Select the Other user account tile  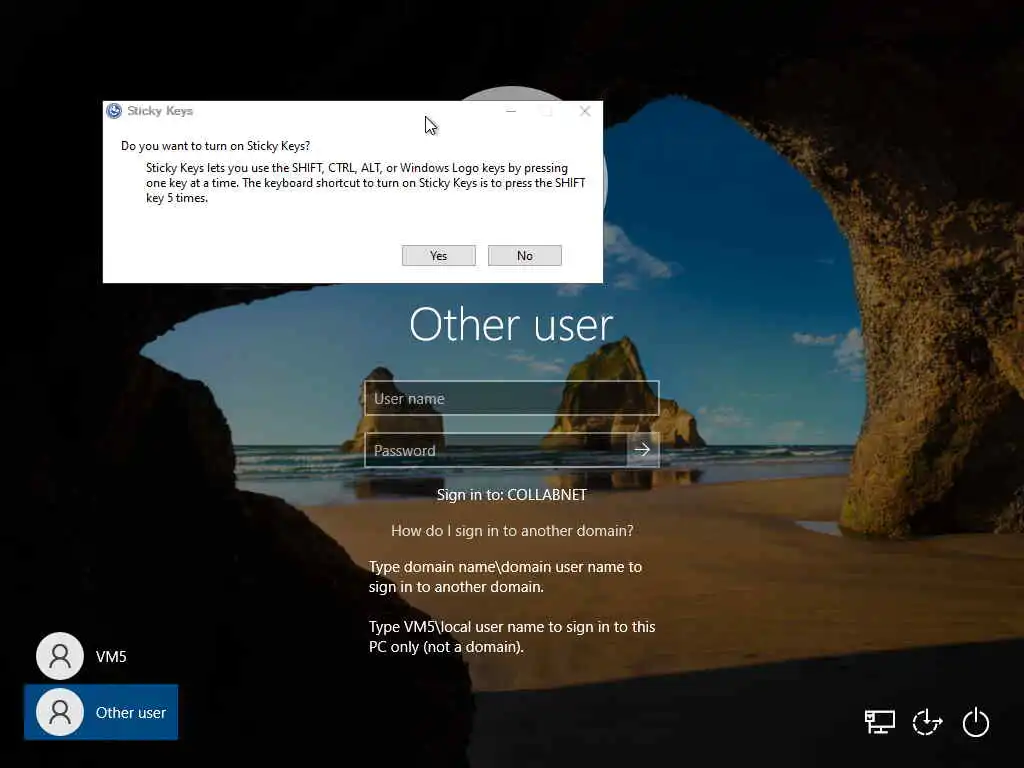[101, 712]
